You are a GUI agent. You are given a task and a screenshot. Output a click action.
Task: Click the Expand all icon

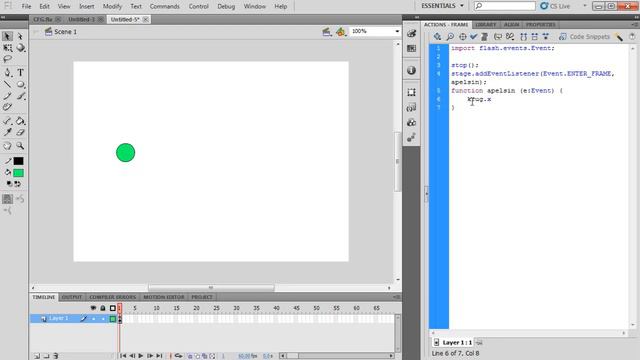tap(546, 37)
